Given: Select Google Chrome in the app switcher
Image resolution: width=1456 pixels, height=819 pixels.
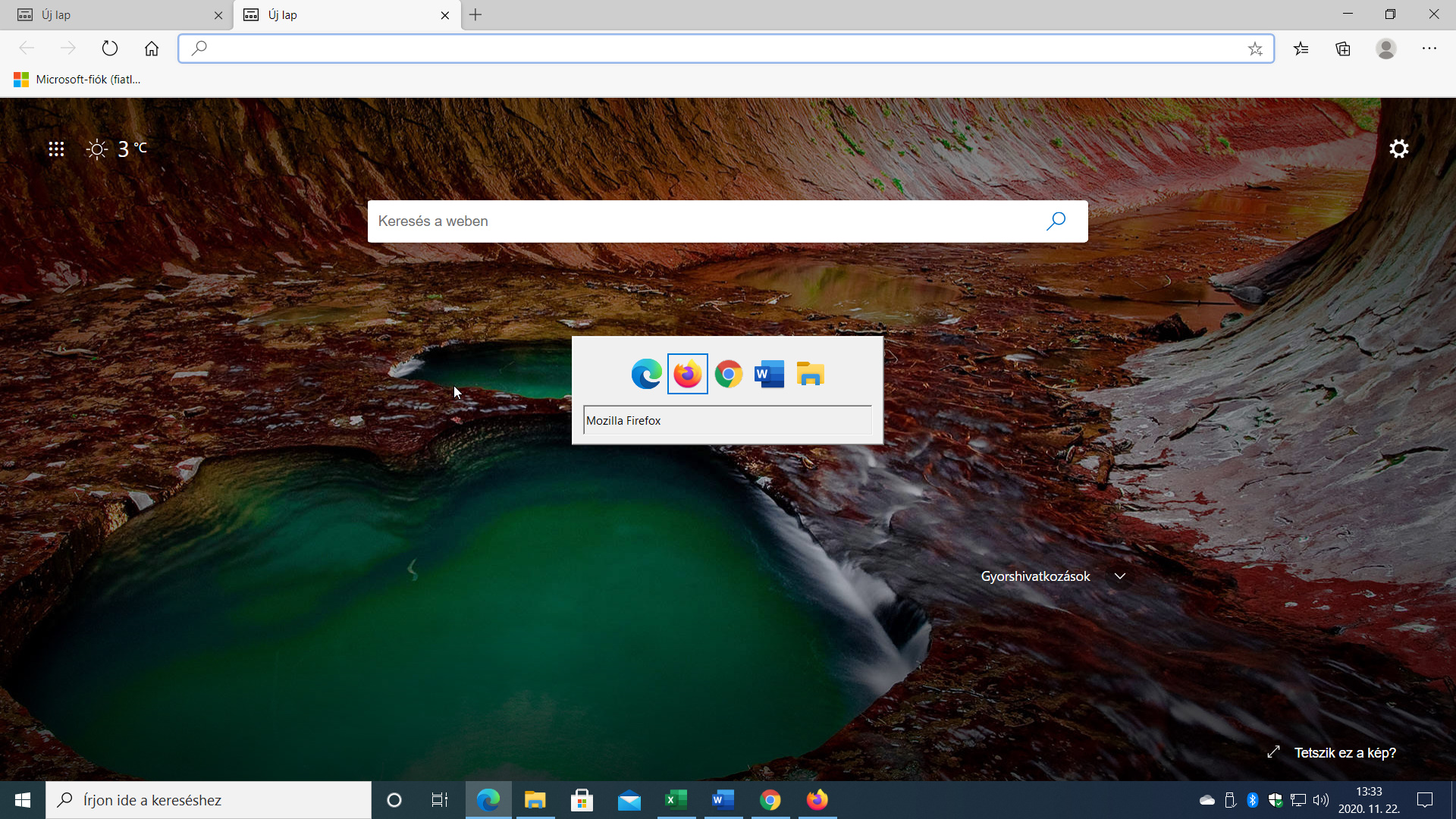Looking at the screenshot, I should (729, 374).
